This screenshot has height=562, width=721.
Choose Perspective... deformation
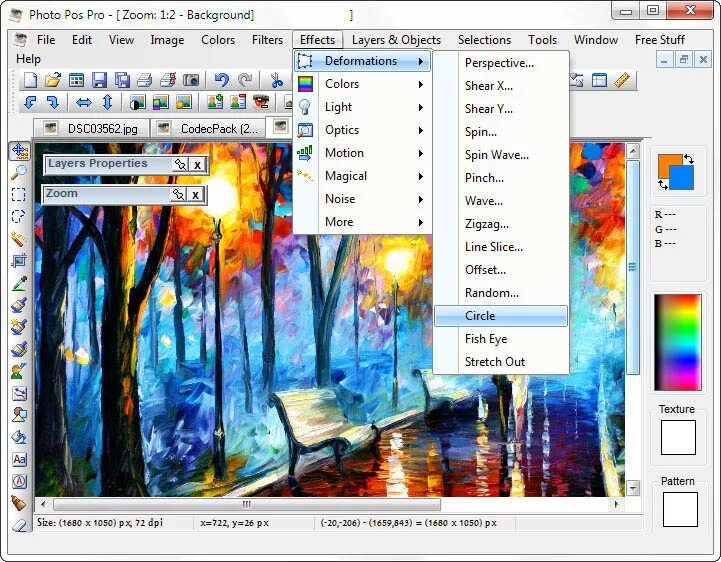501,63
